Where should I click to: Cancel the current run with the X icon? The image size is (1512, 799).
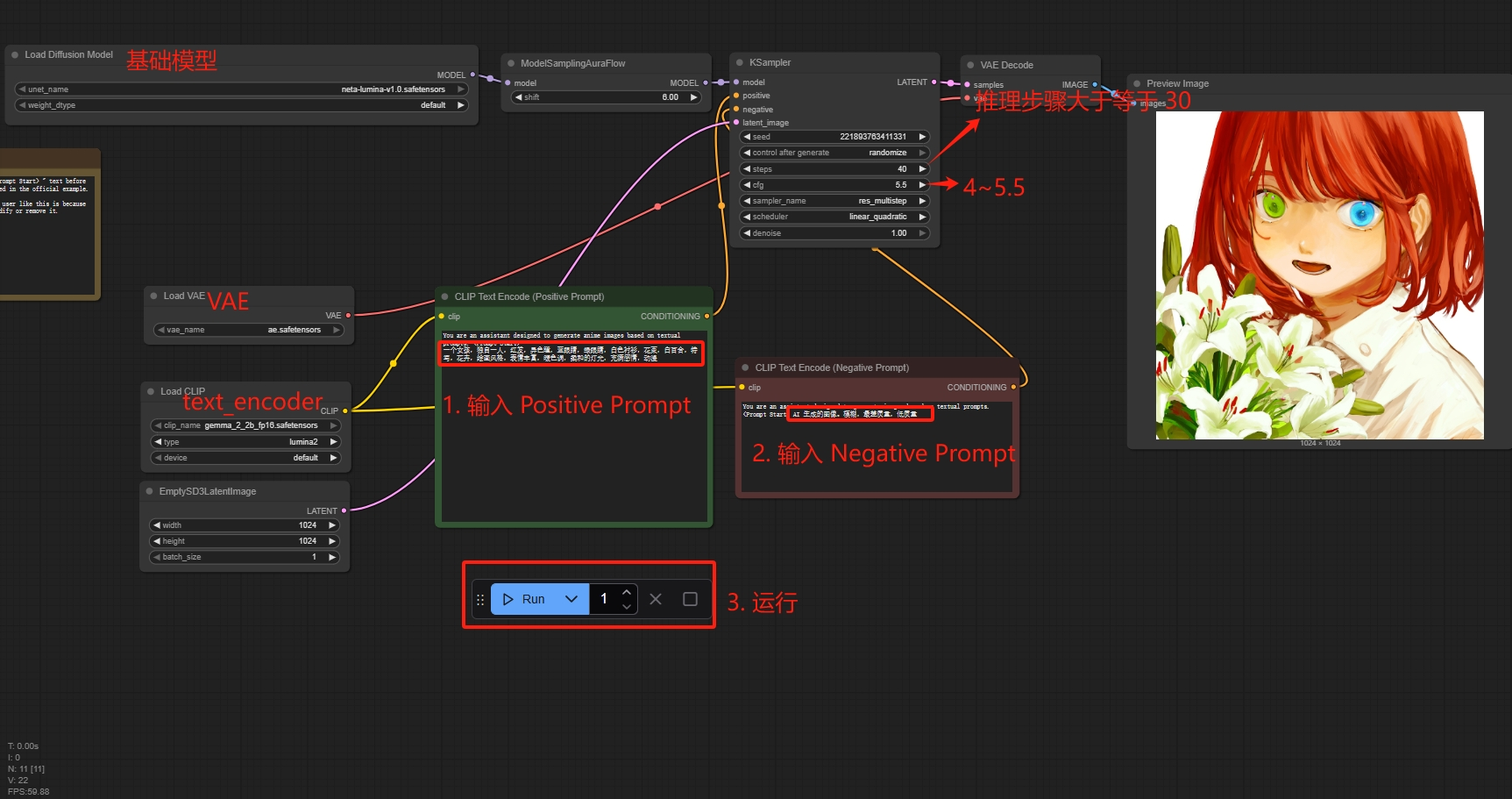pos(656,599)
